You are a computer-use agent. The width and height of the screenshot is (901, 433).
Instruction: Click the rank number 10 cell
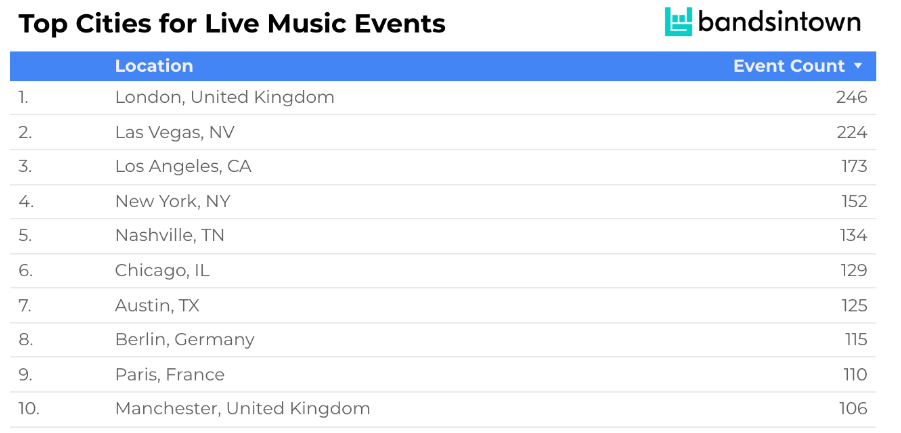[x=29, y=409]
